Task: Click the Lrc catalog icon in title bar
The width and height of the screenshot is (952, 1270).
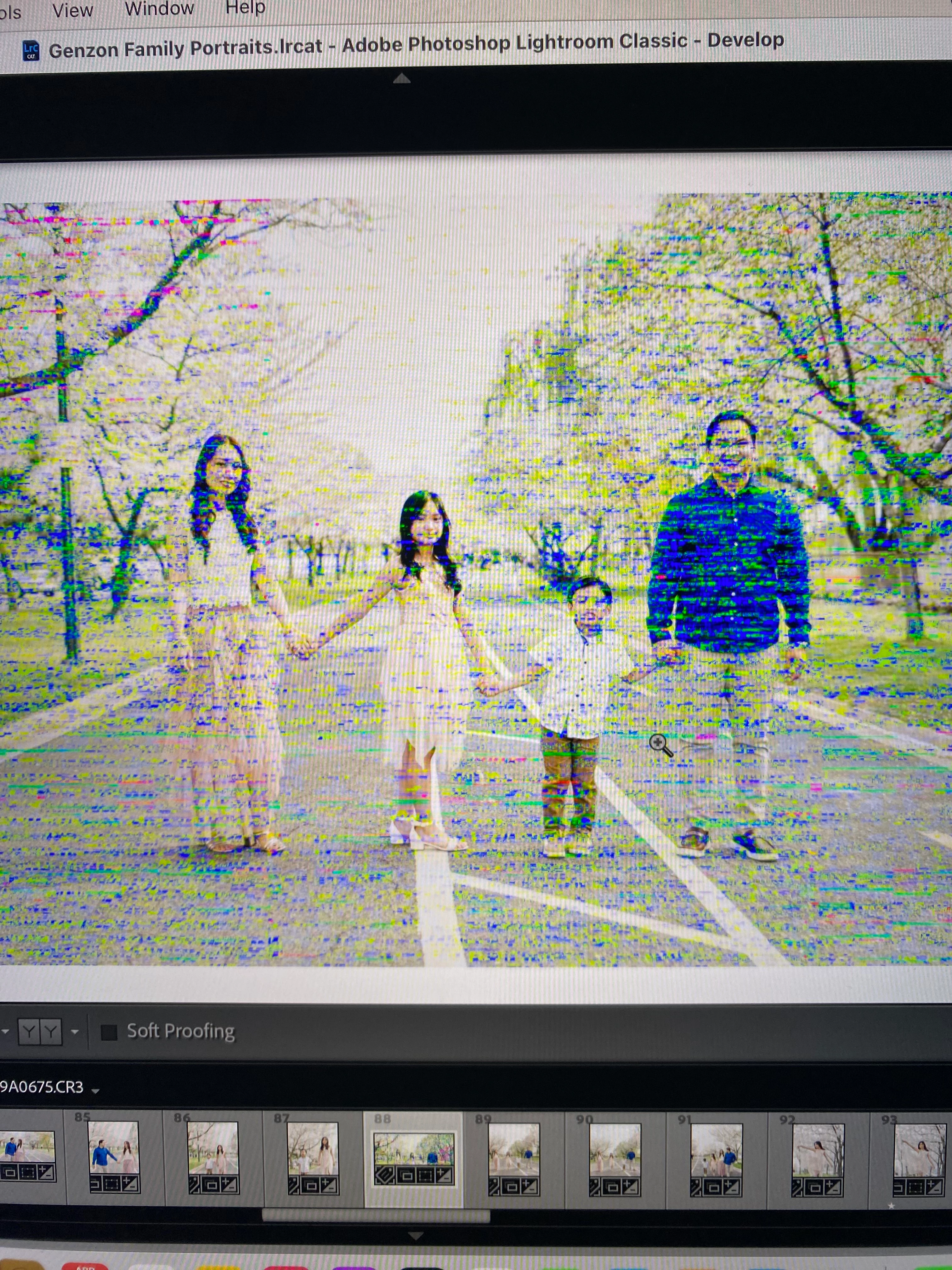Action: (31, 50)
